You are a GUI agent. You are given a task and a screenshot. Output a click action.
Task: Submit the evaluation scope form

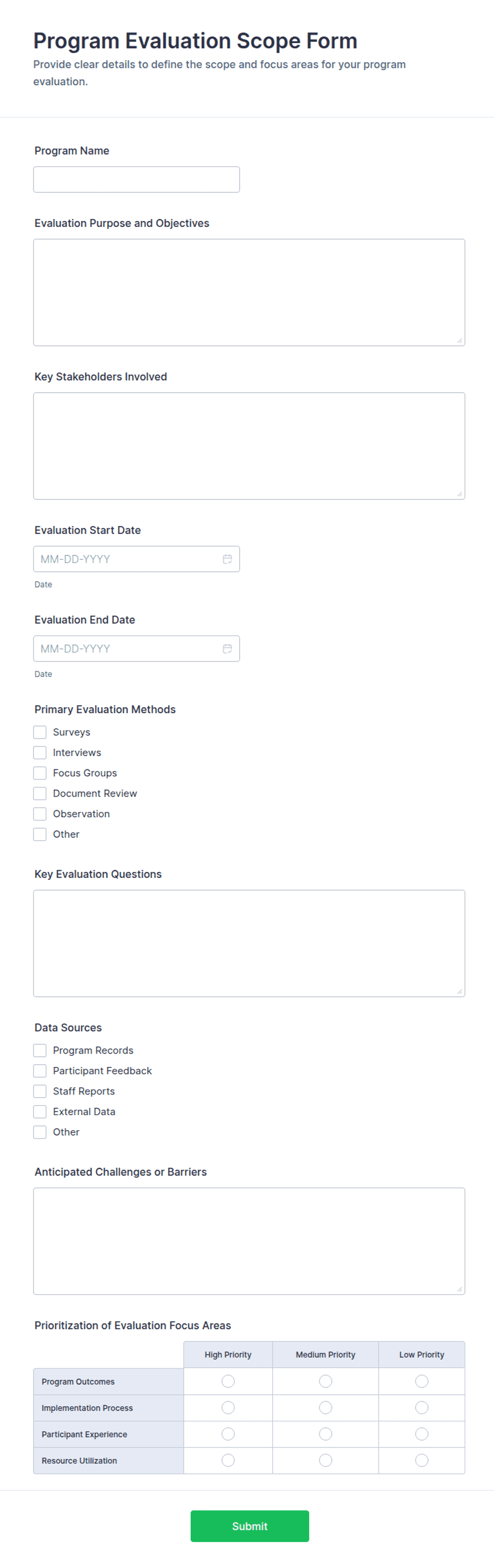pos(250,1525)
